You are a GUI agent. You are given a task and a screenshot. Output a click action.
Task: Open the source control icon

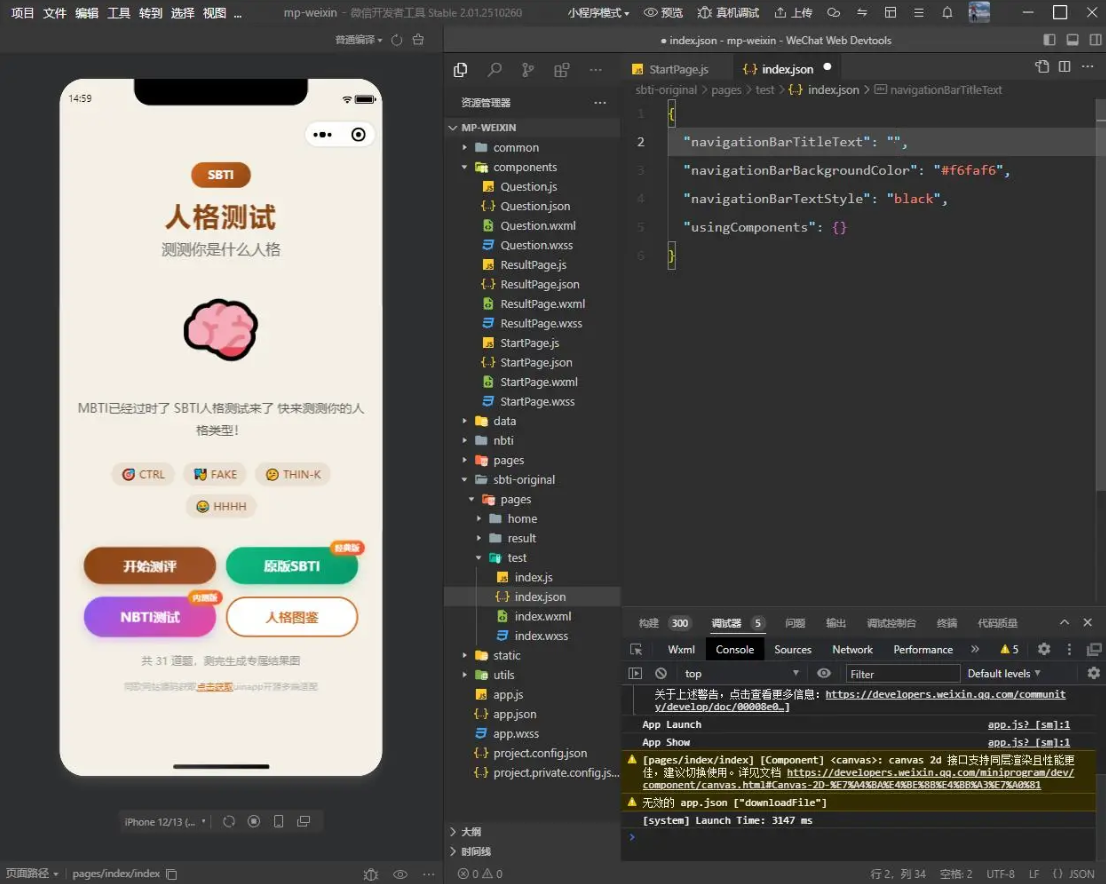[528, 70]
